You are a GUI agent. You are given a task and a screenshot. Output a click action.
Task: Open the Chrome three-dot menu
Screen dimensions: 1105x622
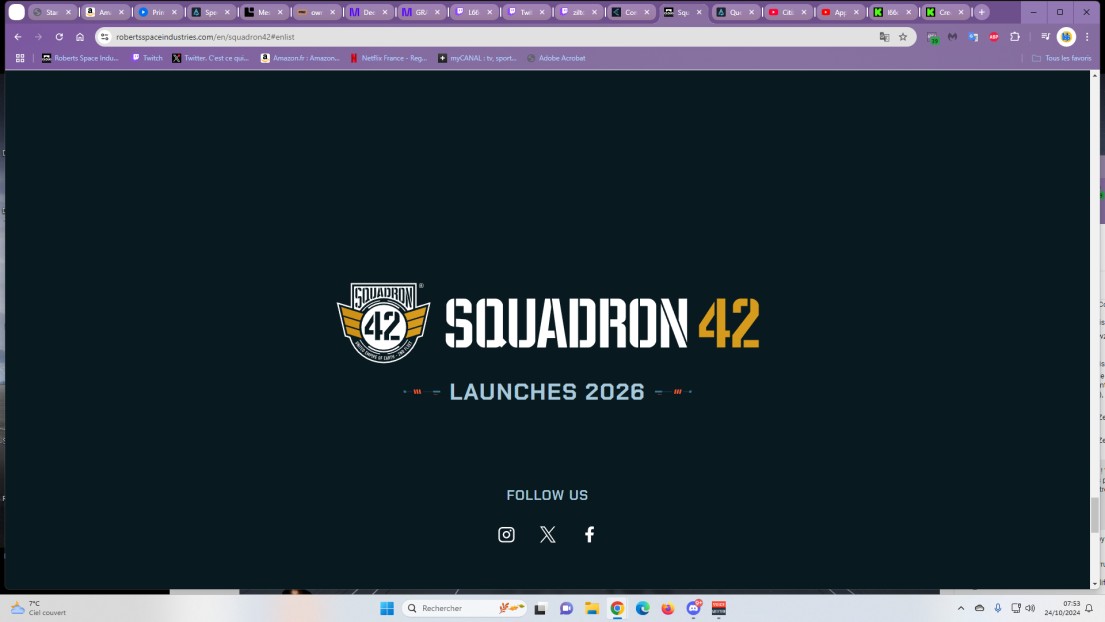click(x=1087, y=37)
